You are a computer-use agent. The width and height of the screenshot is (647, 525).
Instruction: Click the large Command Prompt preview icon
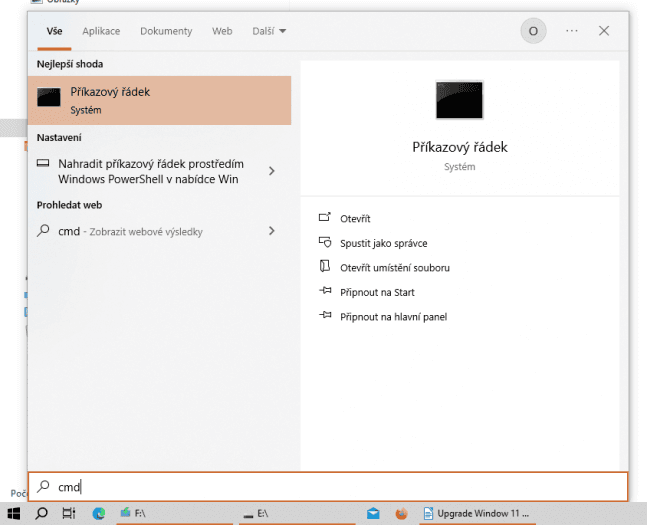click(459, 100)
